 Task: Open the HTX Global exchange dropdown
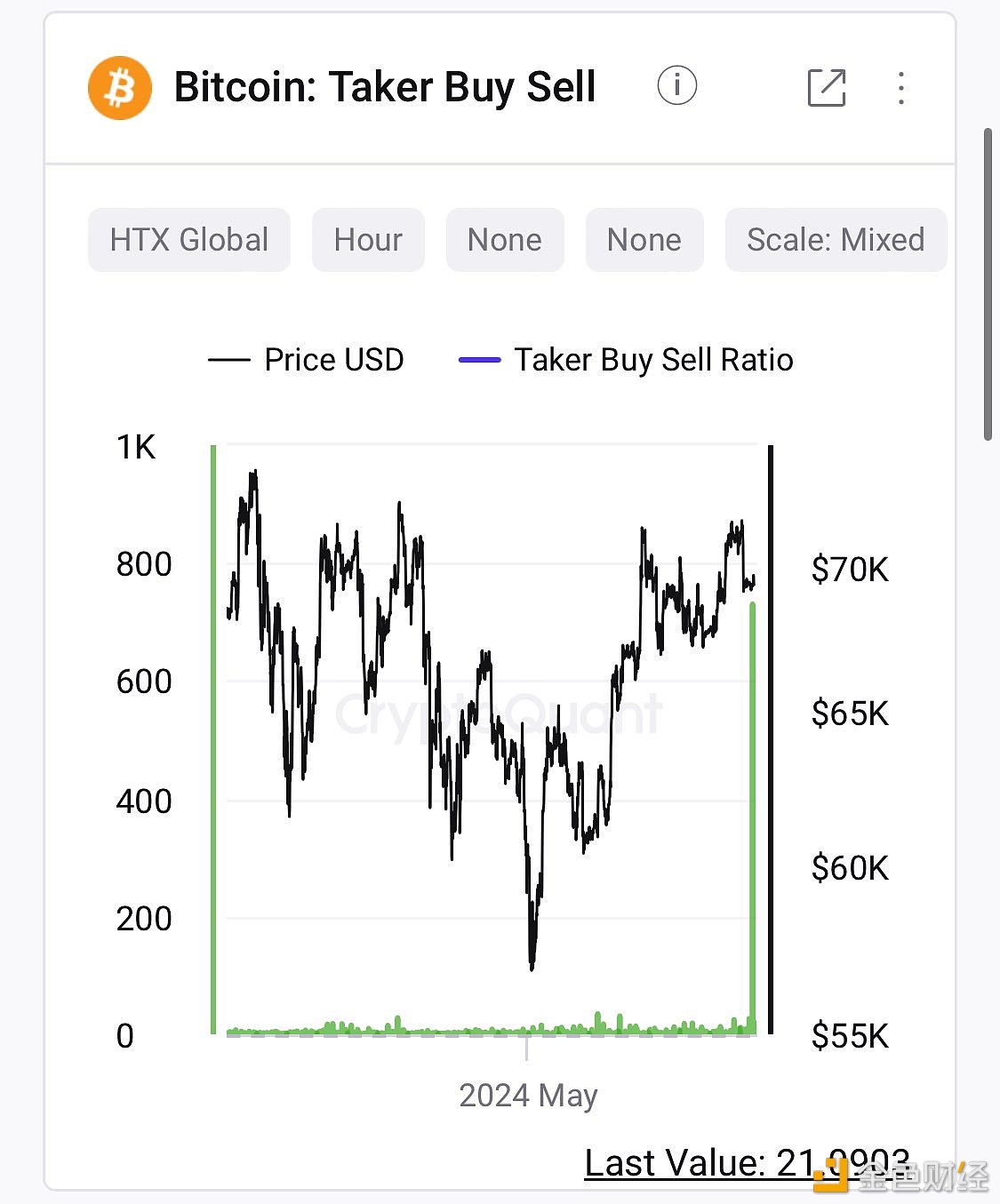click(x=188, y=240)
